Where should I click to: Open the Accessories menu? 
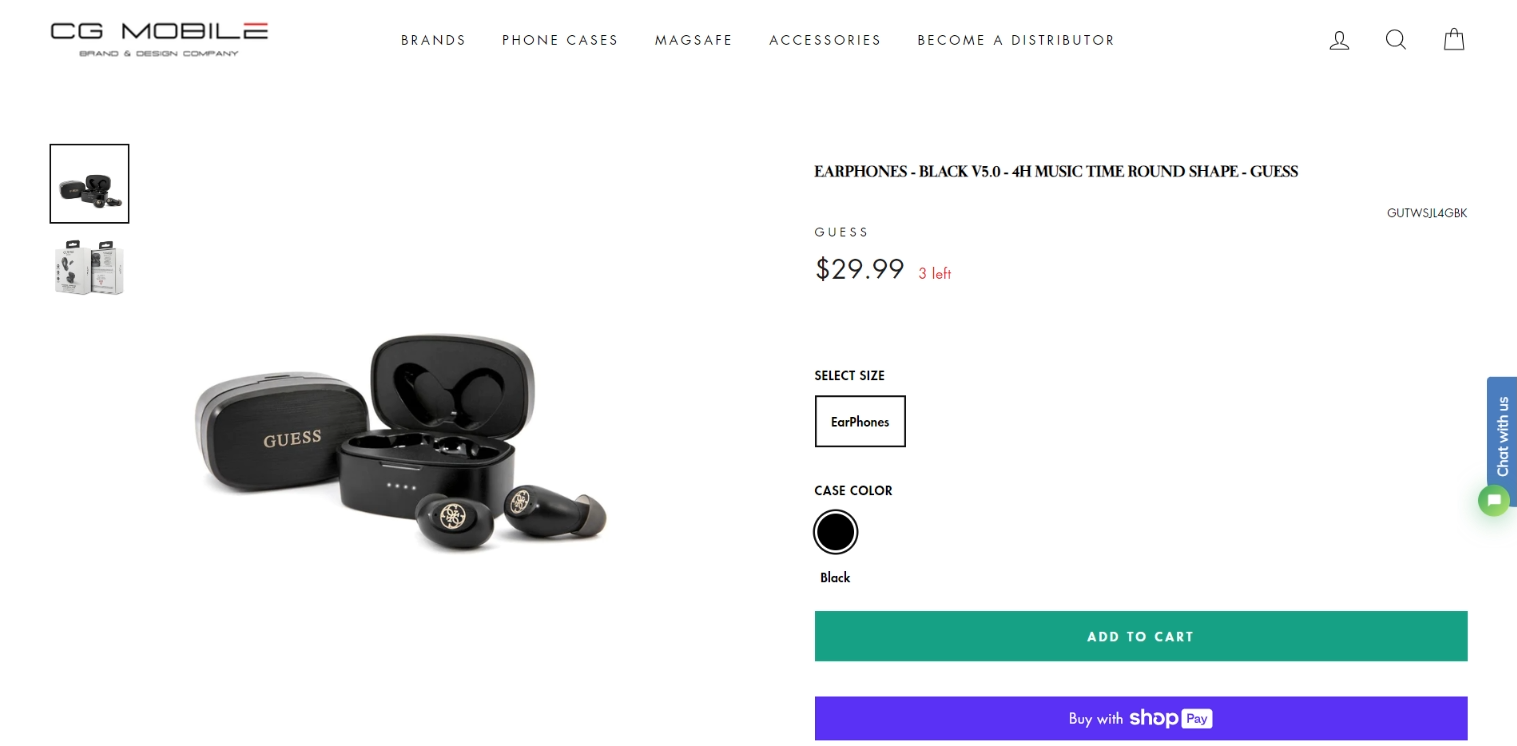pos(825,40)
